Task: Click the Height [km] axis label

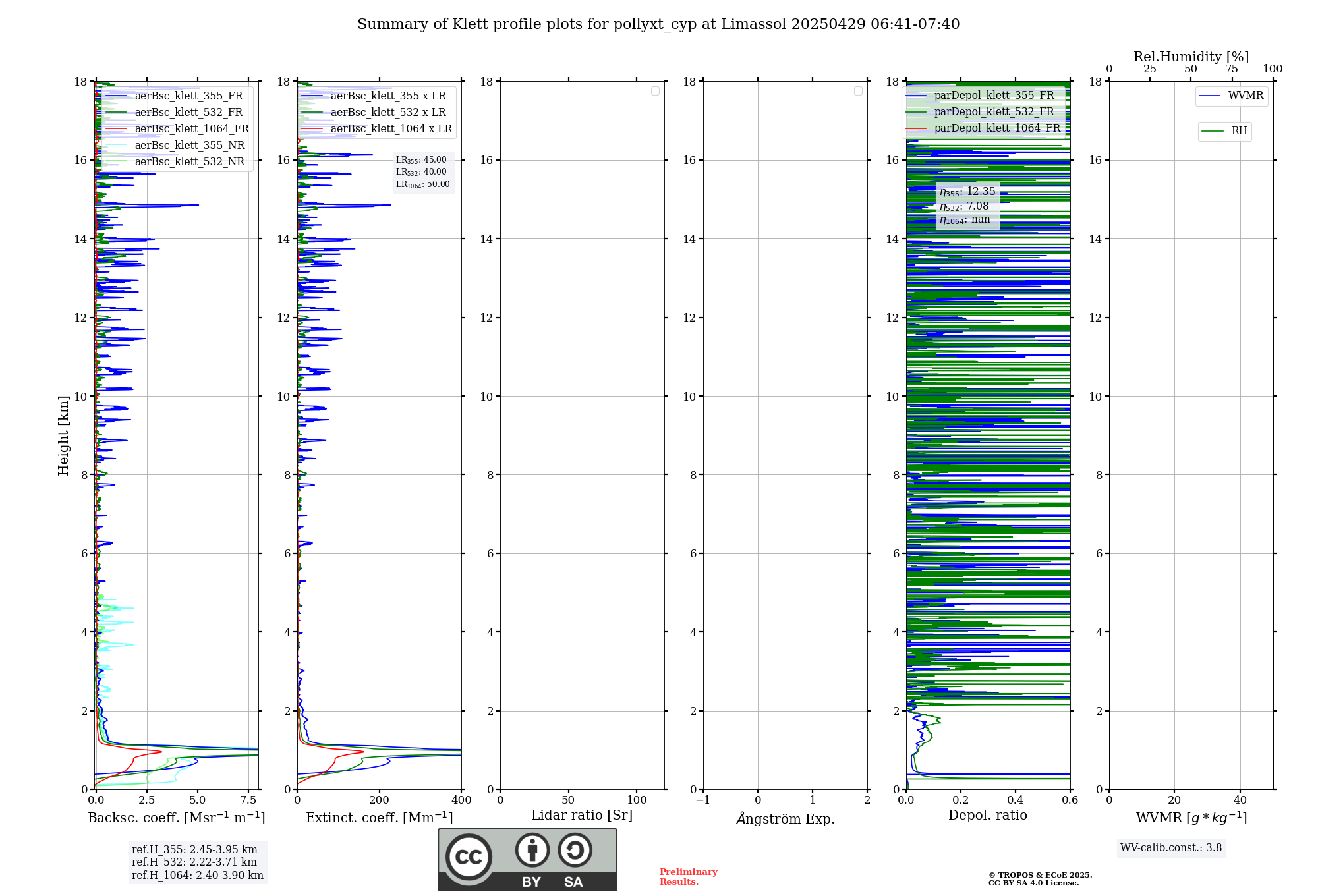Action: (x=63, y=435)
